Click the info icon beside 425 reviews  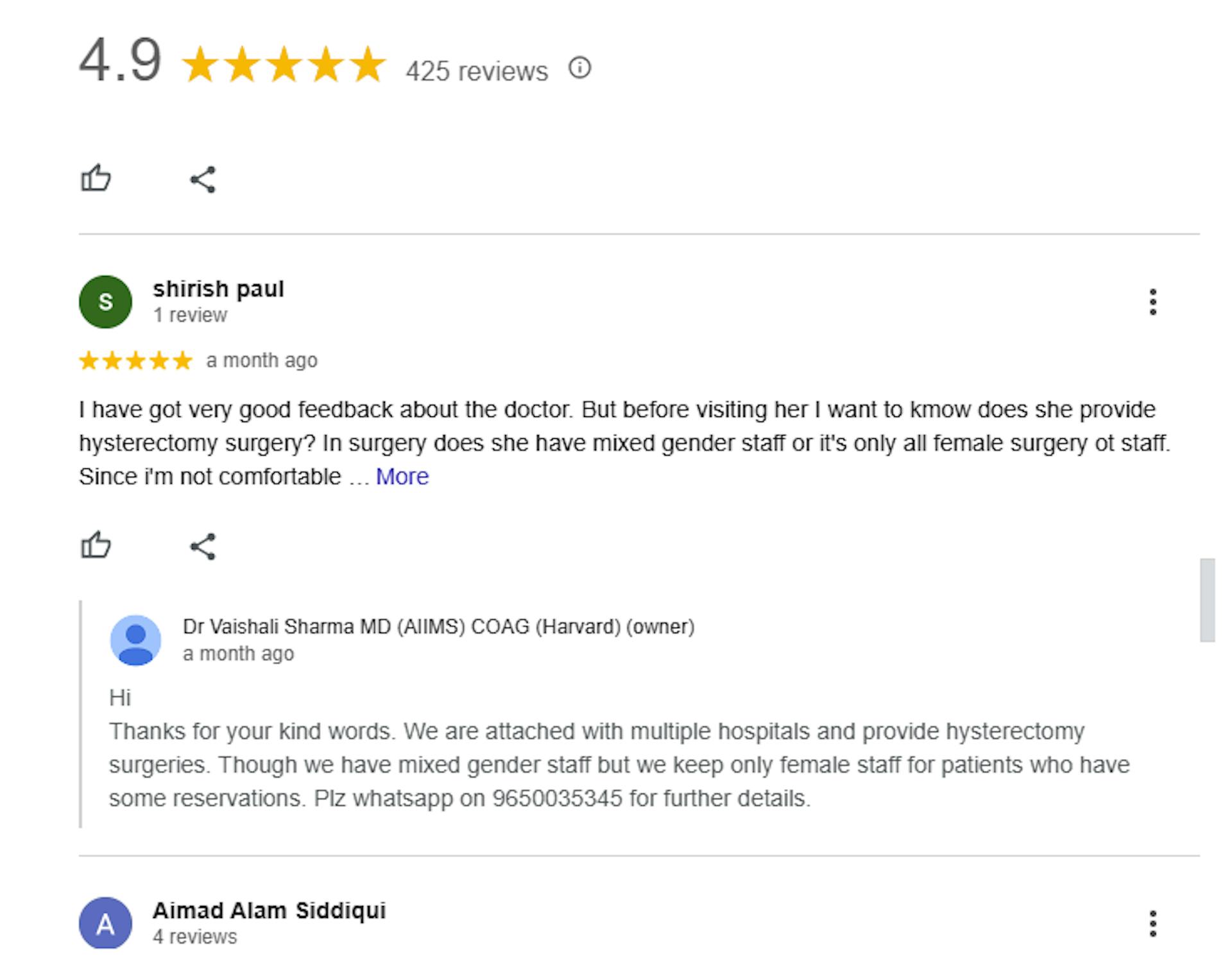click(x=579, y=68)
